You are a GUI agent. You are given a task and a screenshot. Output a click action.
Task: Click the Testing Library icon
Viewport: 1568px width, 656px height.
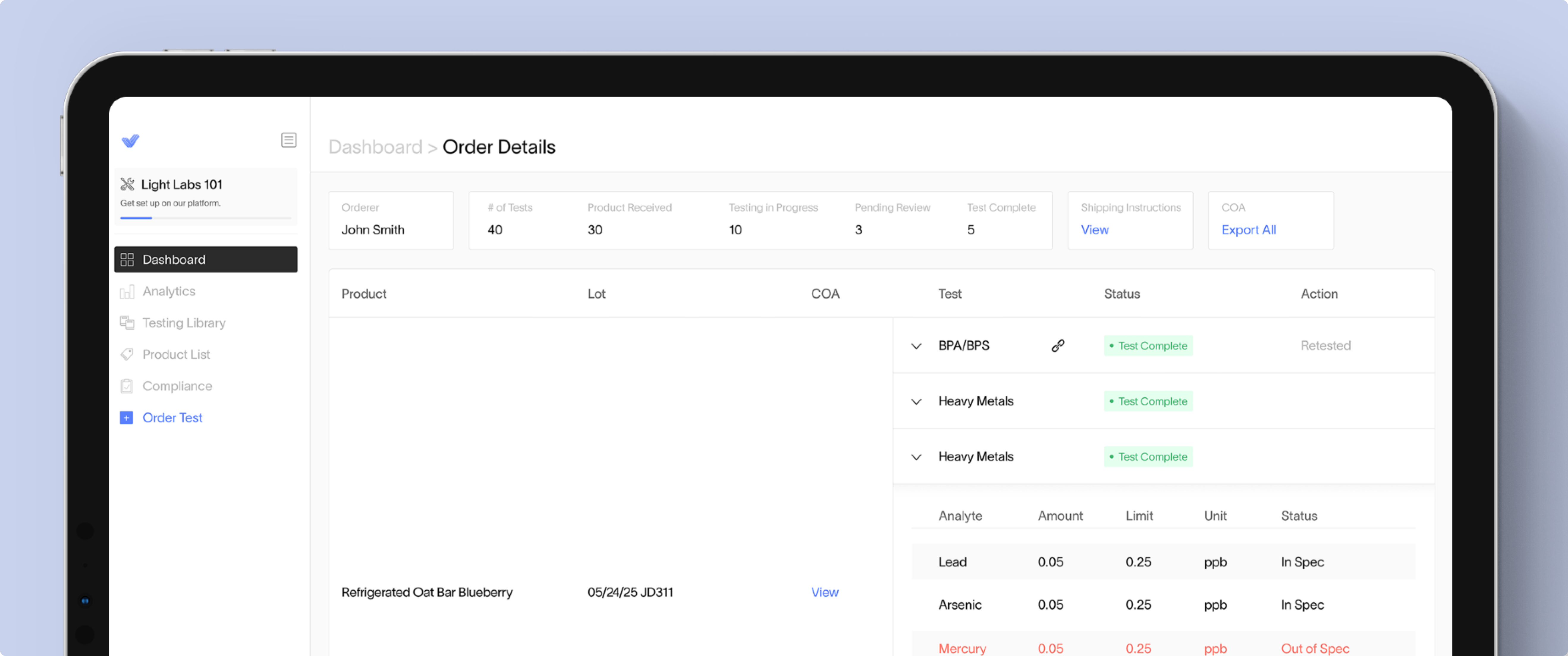pyautogui.click(x=127, y=323)
